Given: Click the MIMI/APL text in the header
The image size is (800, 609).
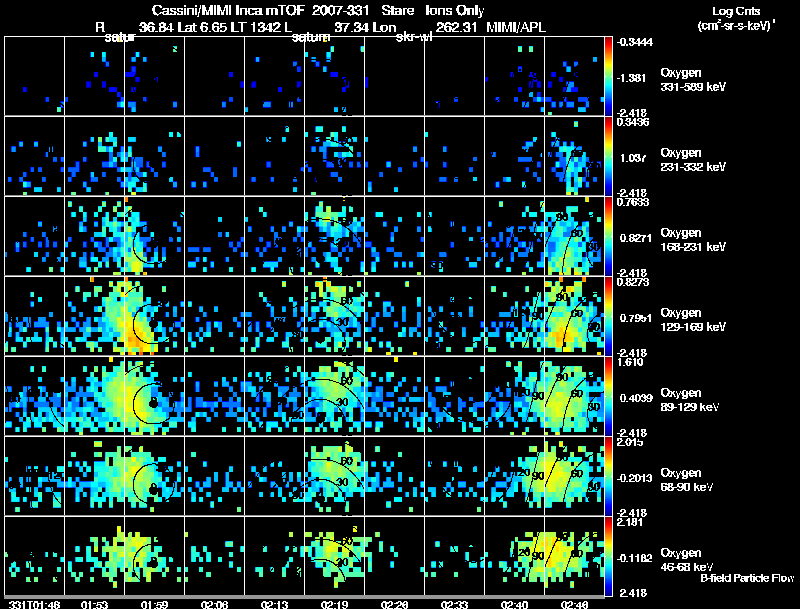Looking at the screenshot, I should coord(516,27).
